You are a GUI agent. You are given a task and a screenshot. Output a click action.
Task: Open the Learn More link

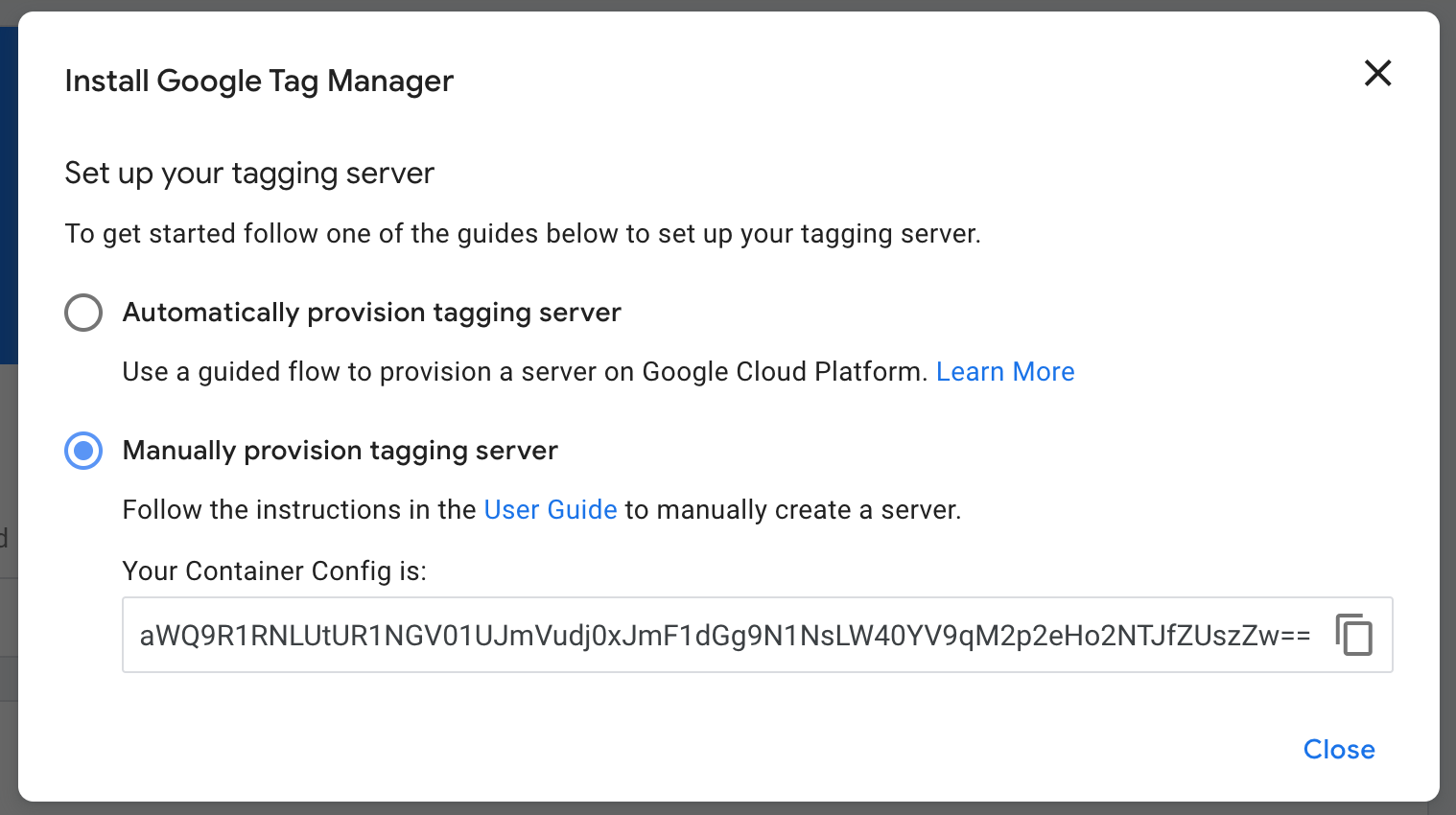1005,372
